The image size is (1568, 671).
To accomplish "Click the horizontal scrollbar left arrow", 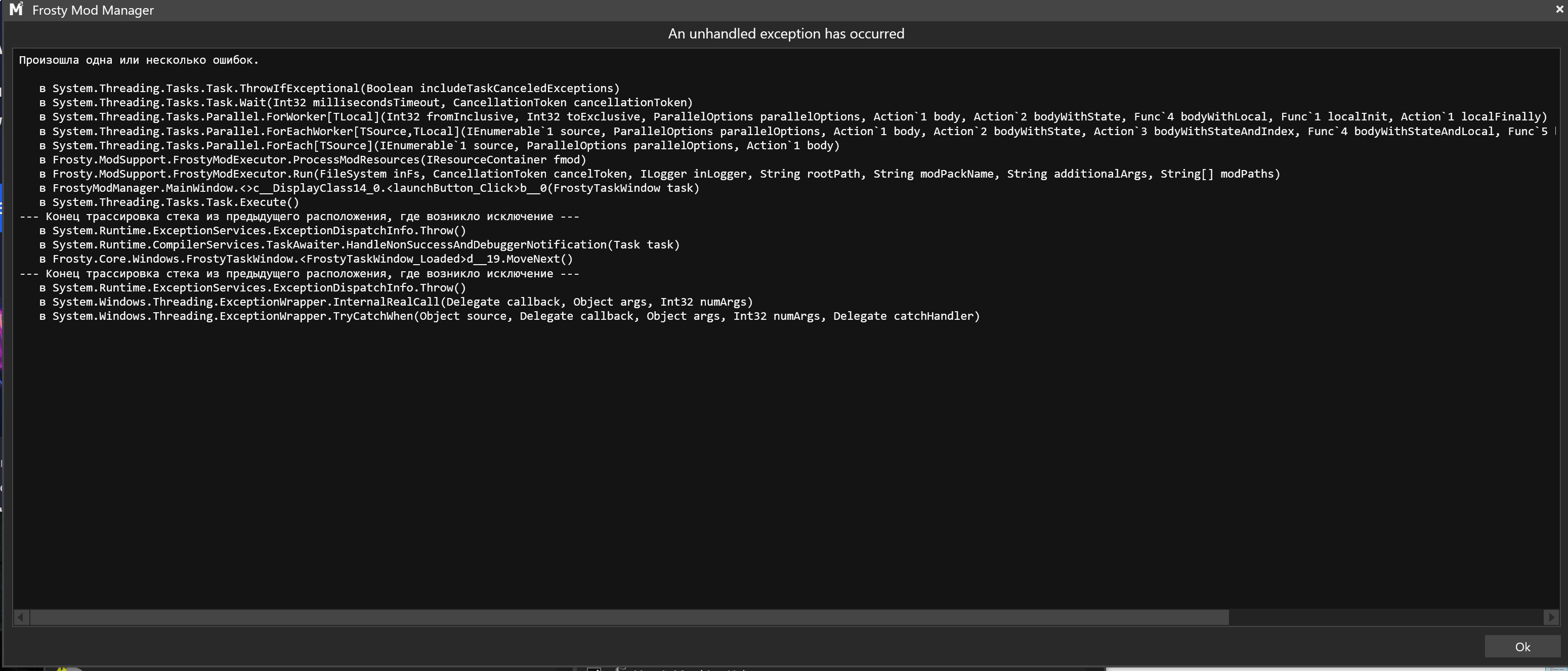I will [21, 617].
